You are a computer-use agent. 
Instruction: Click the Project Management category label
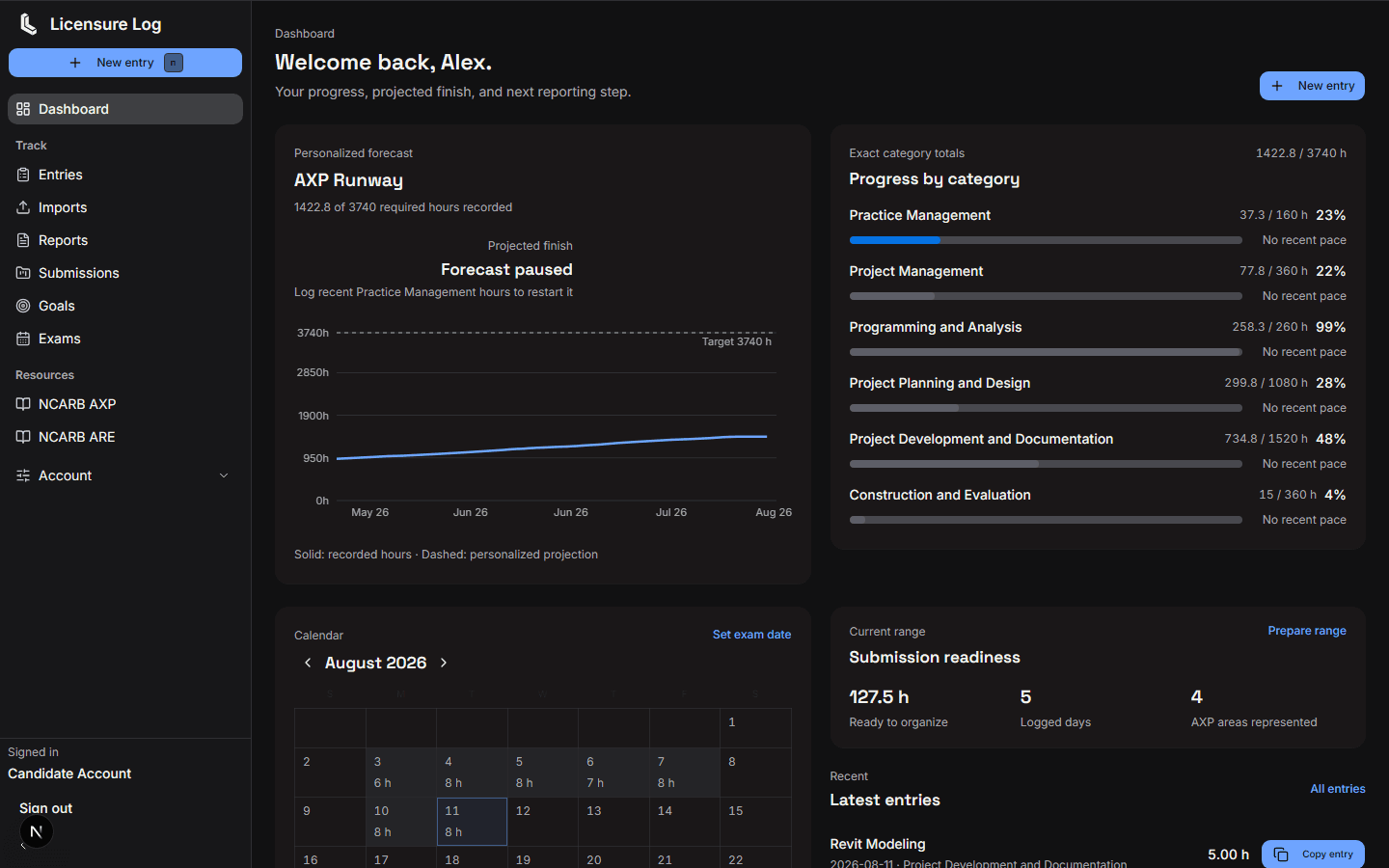915,271
